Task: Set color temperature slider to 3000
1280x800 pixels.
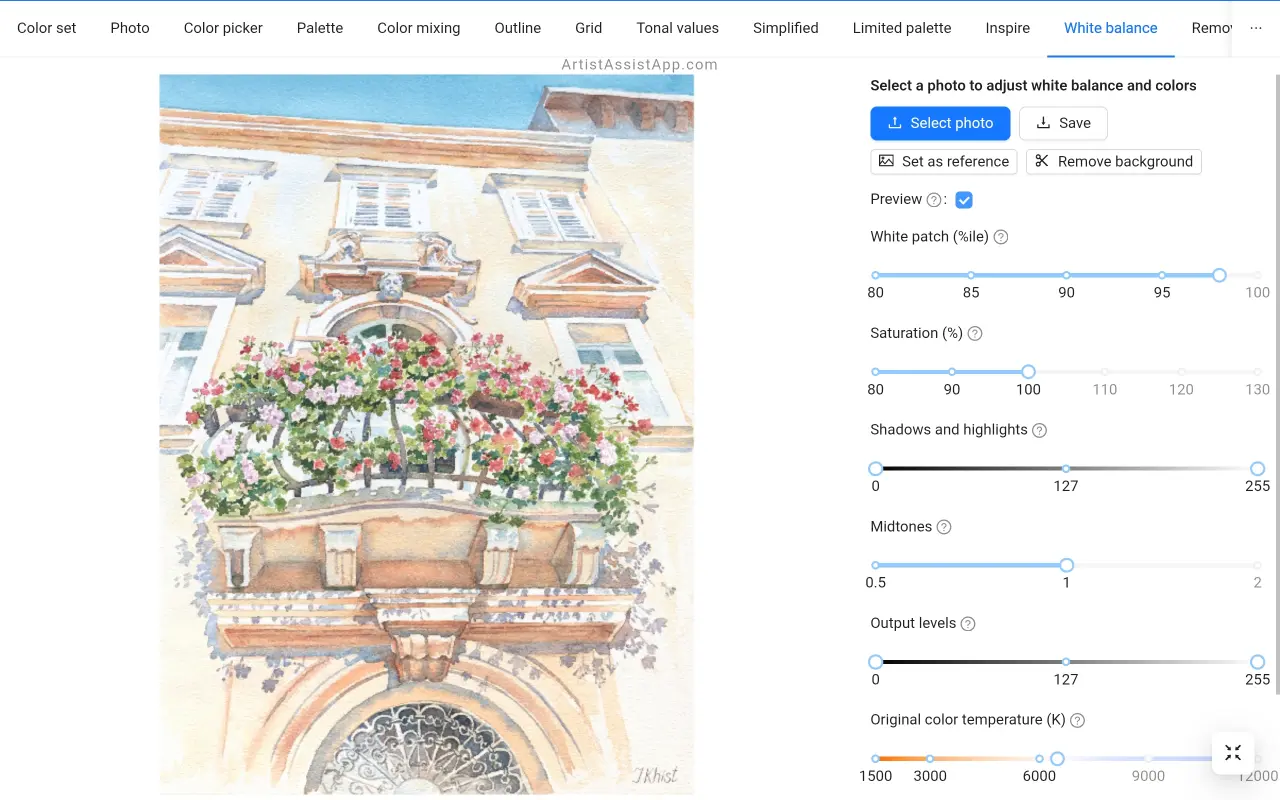Action: pyautogui.click(x=930, y=759)
